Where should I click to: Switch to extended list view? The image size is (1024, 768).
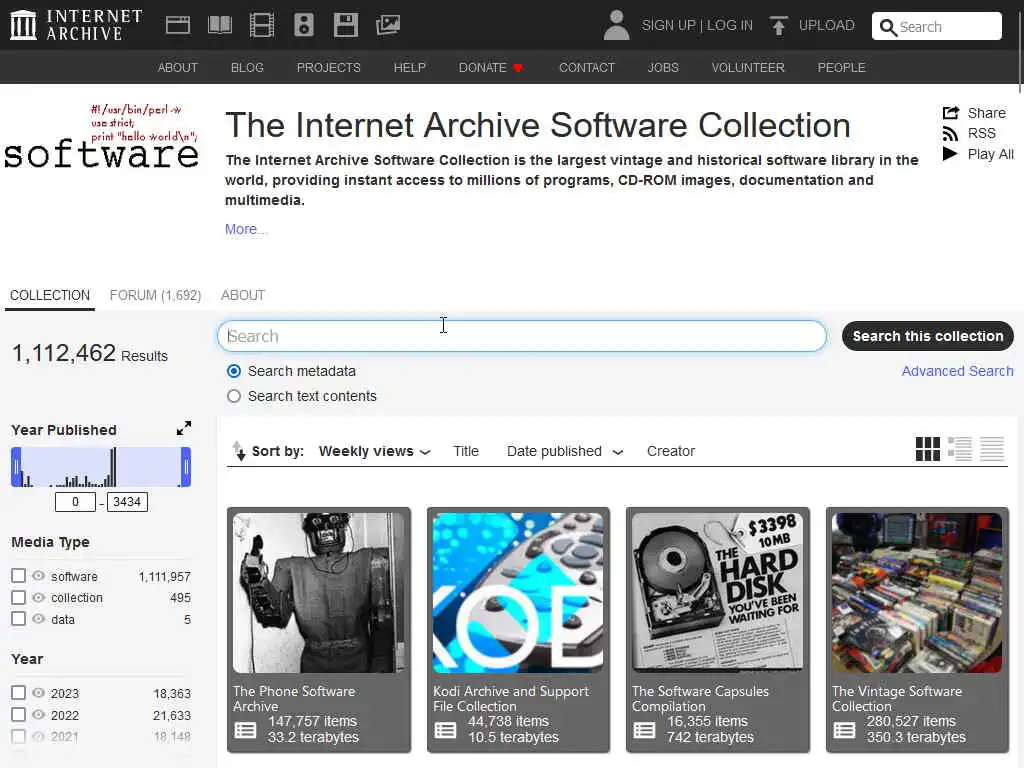[x=960, y=449]
